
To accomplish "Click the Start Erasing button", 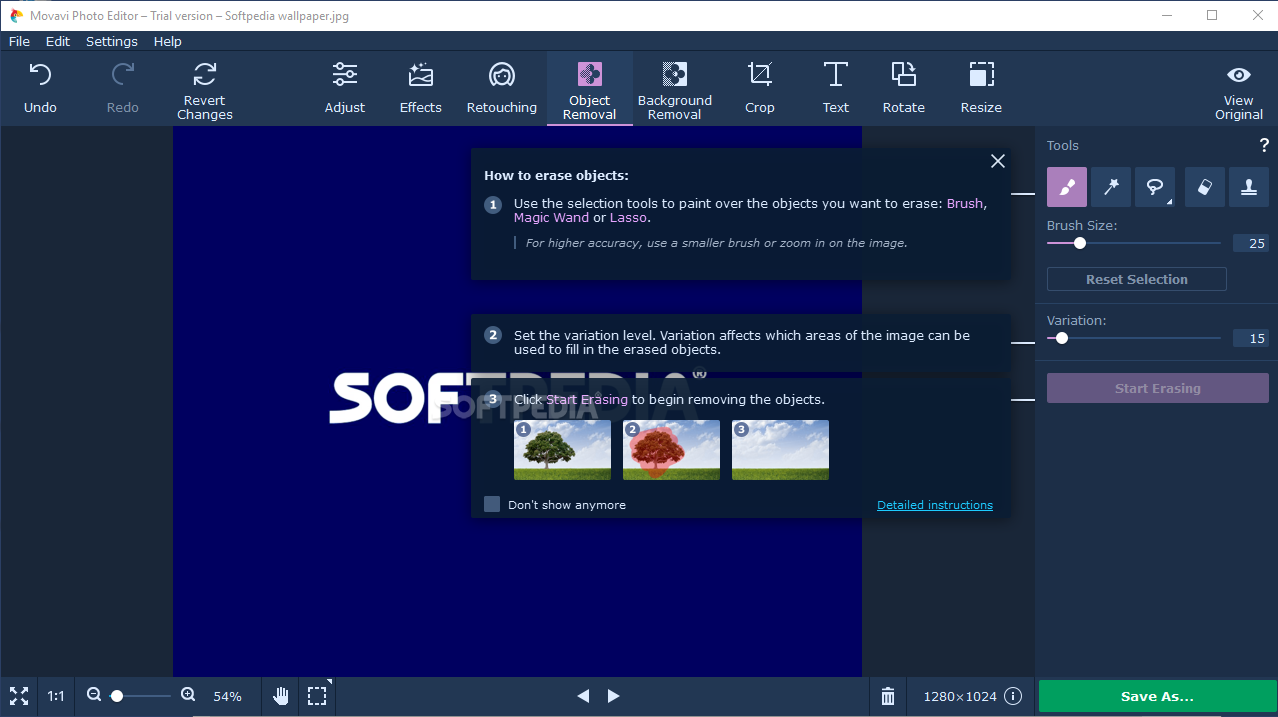I will click(1158, 388).
